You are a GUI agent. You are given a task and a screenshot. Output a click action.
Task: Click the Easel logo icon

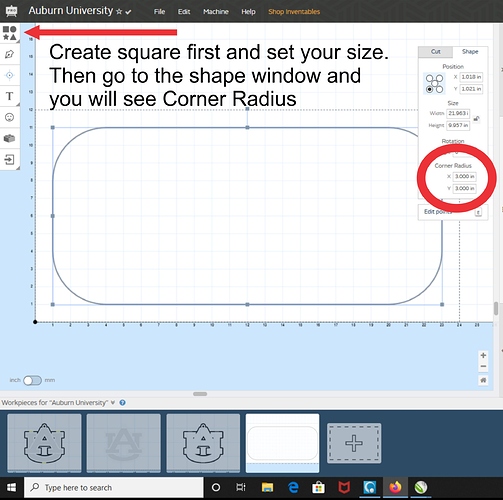(x=12, y=11)
